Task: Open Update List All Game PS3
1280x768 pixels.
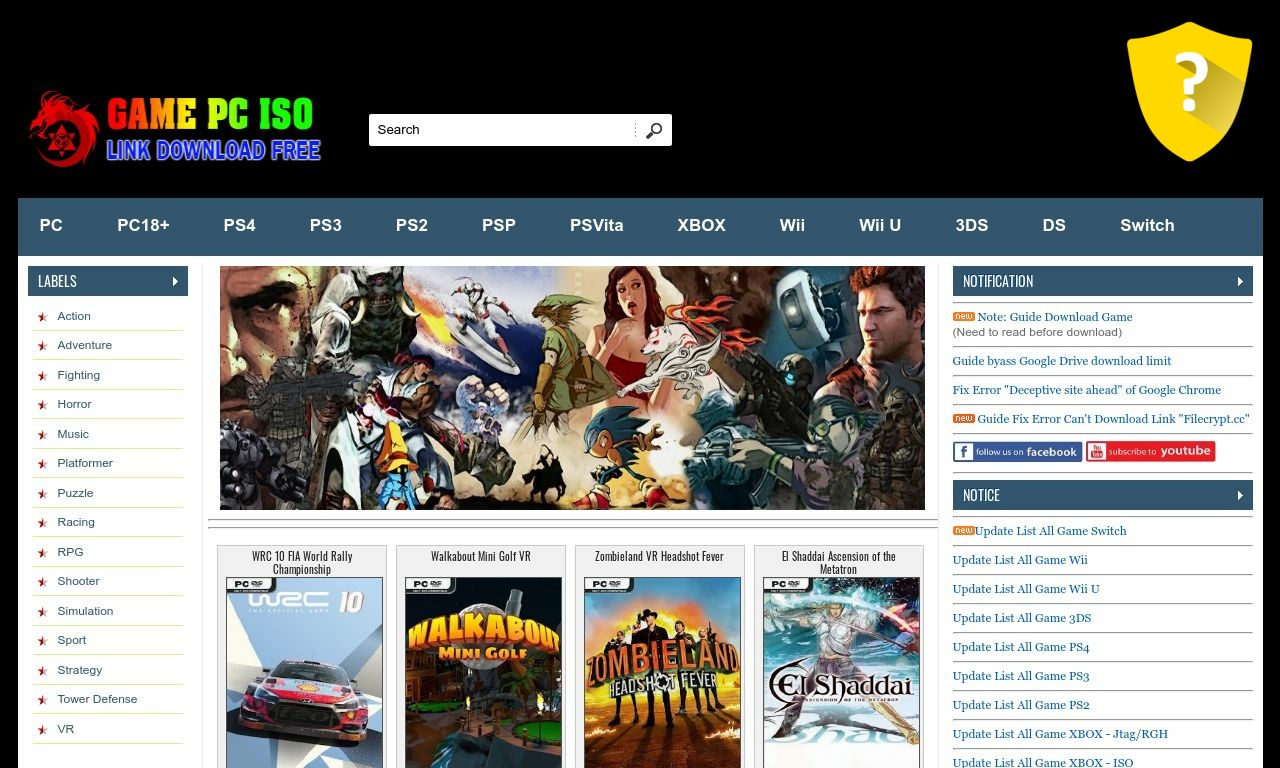Action: click(x=1021, y=676)
